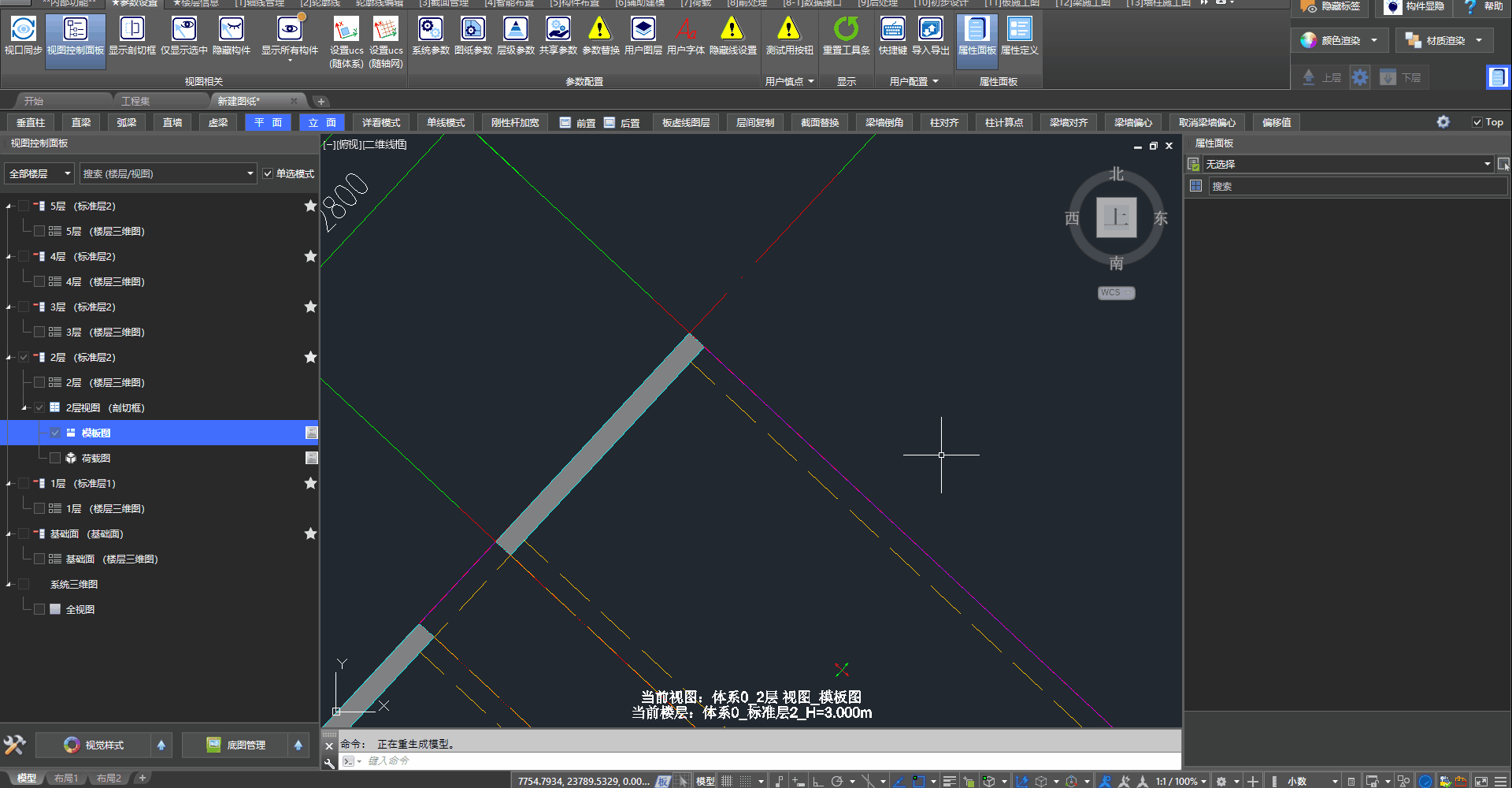Open the 显示剖切框 section box tool

[132, 35]
